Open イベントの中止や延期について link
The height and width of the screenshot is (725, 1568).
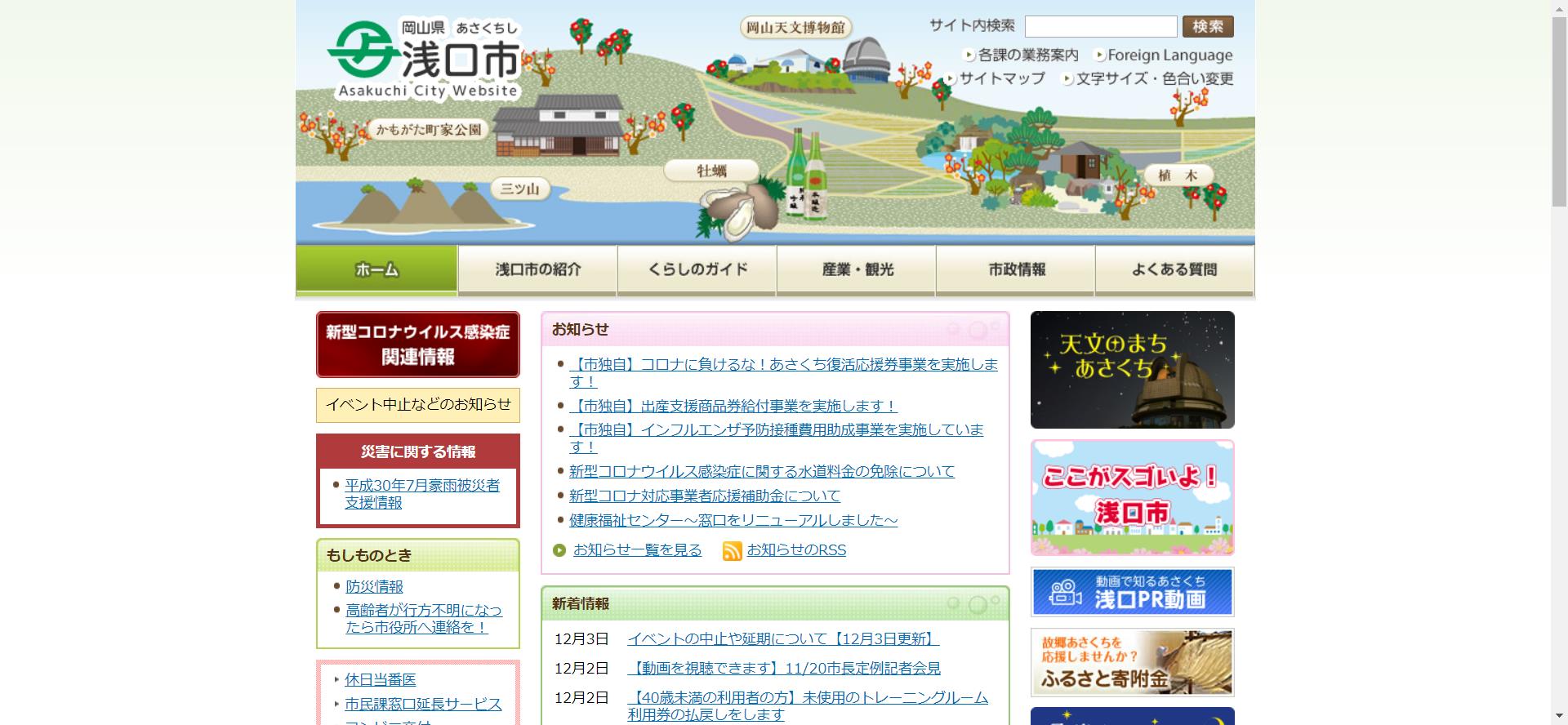[x=782, y=638]
